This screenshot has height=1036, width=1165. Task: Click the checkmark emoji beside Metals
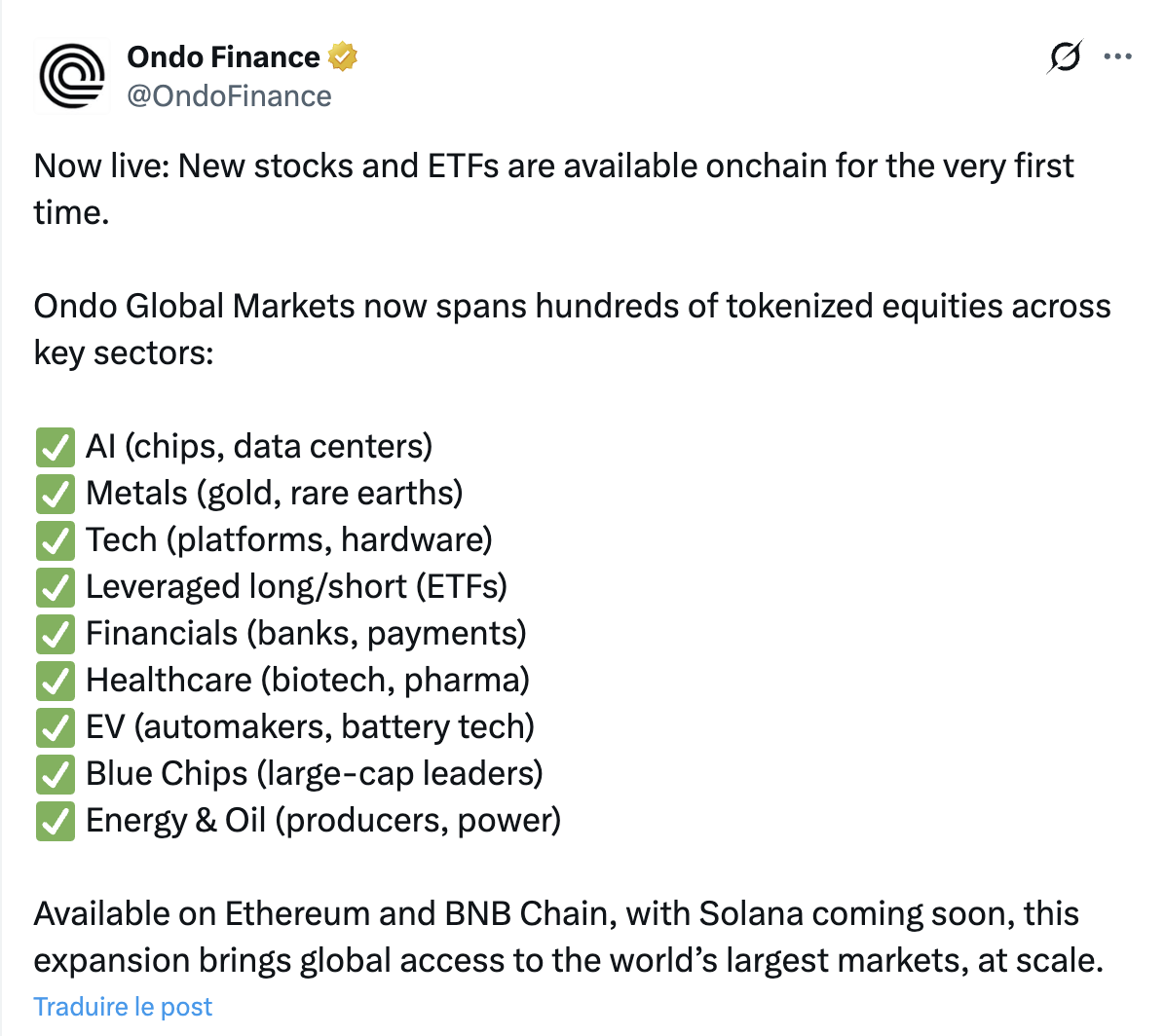(x=56, y=494)
